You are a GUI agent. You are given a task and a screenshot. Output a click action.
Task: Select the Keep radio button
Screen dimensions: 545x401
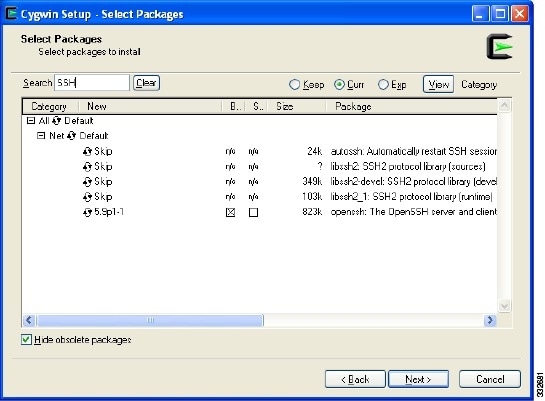point(294,84)
